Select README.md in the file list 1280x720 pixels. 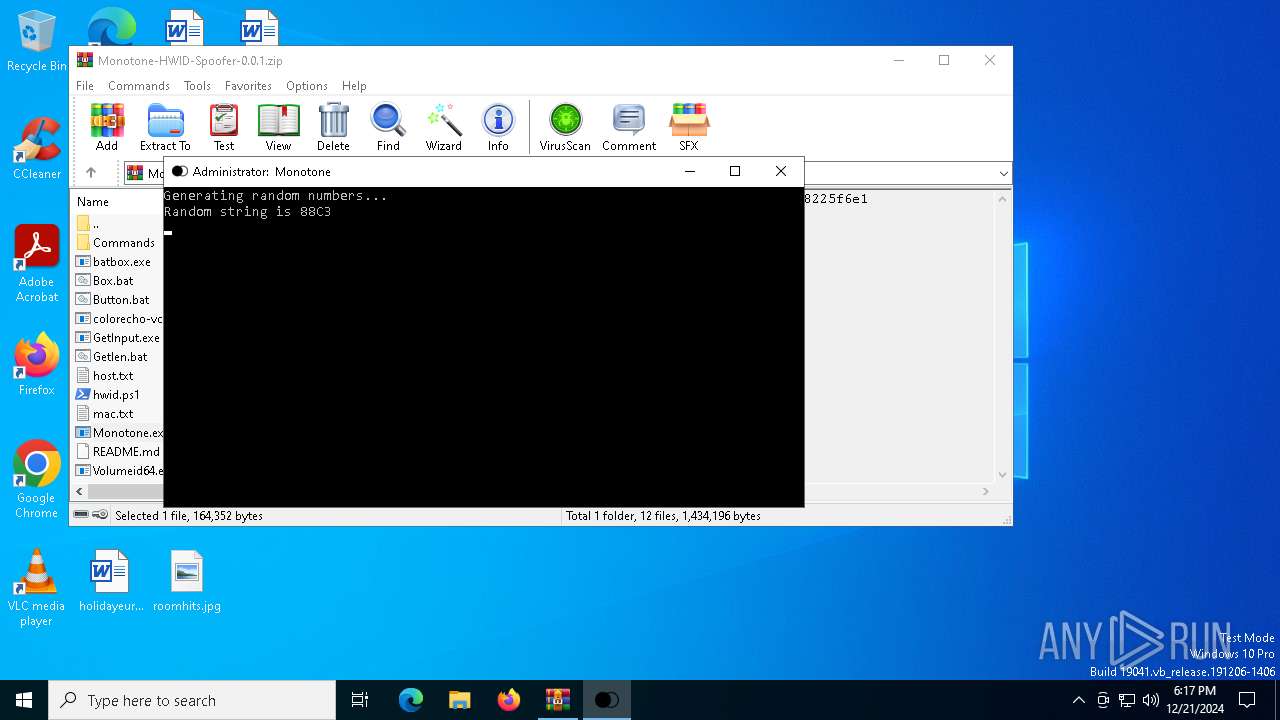pyautogui.click(x=118, y=452)
